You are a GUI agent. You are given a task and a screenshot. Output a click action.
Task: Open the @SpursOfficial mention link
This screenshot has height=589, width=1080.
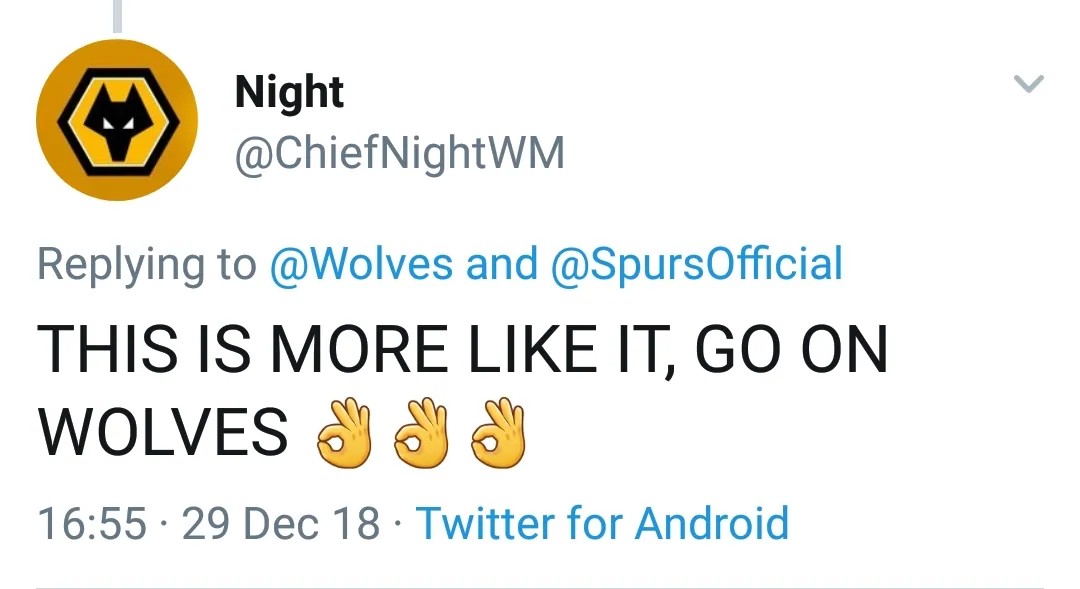click(696, 264)
